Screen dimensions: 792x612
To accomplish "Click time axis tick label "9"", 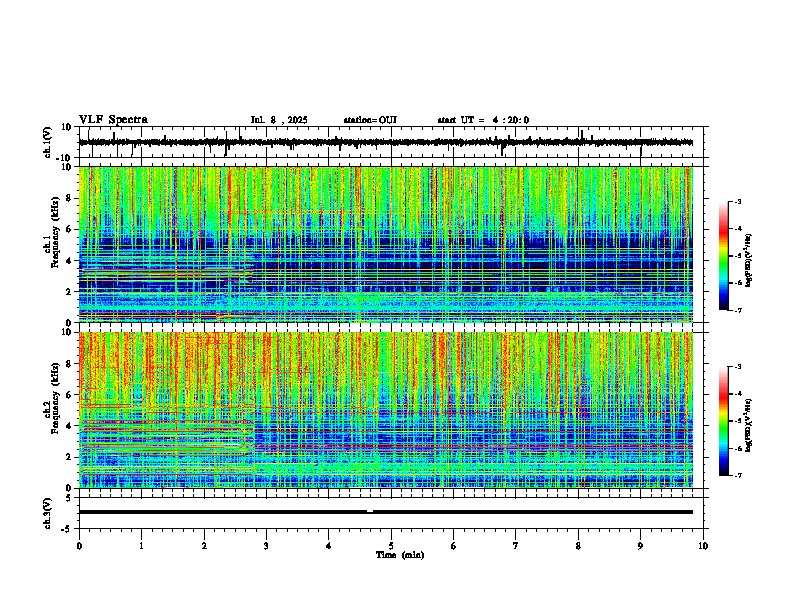I will pyautogui.click(x=640, y=546).
